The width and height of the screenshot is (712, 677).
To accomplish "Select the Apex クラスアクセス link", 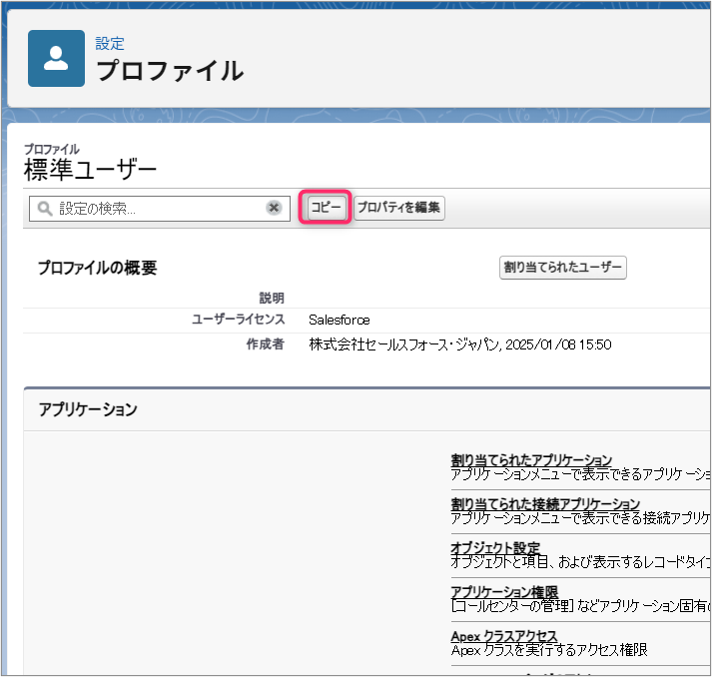I will pos(504,636).
